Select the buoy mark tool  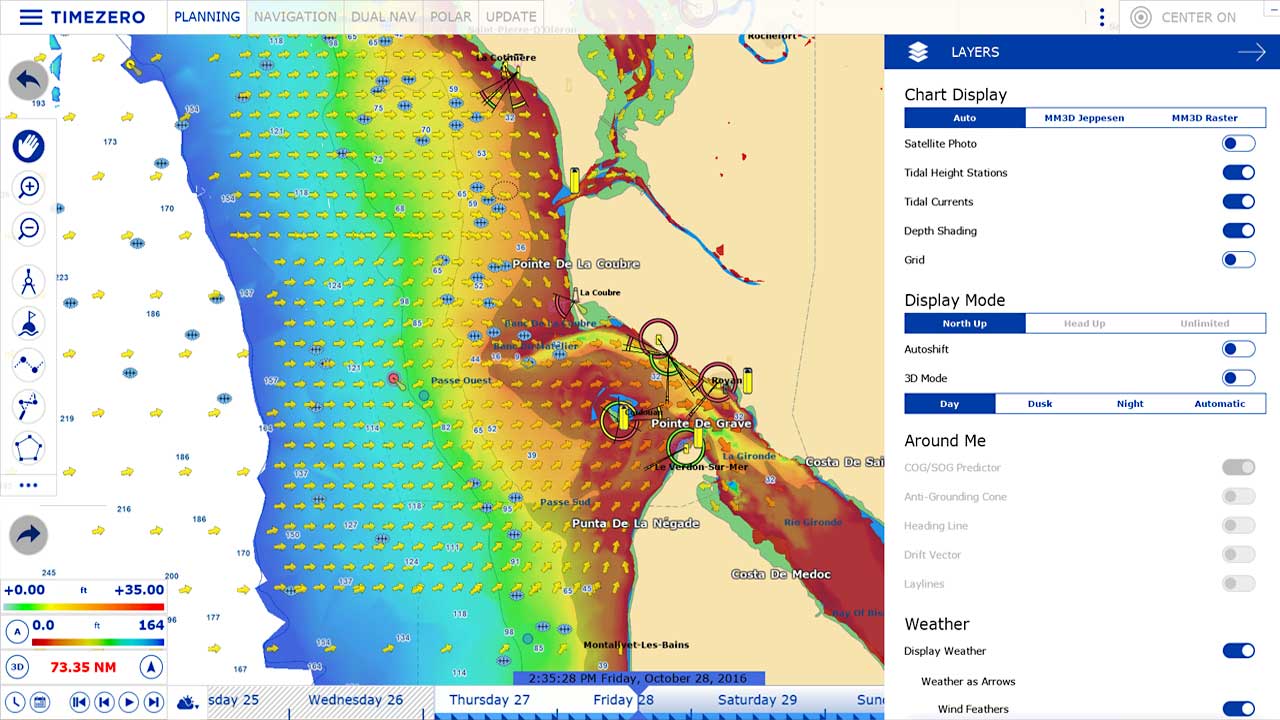tap(29, 323)
